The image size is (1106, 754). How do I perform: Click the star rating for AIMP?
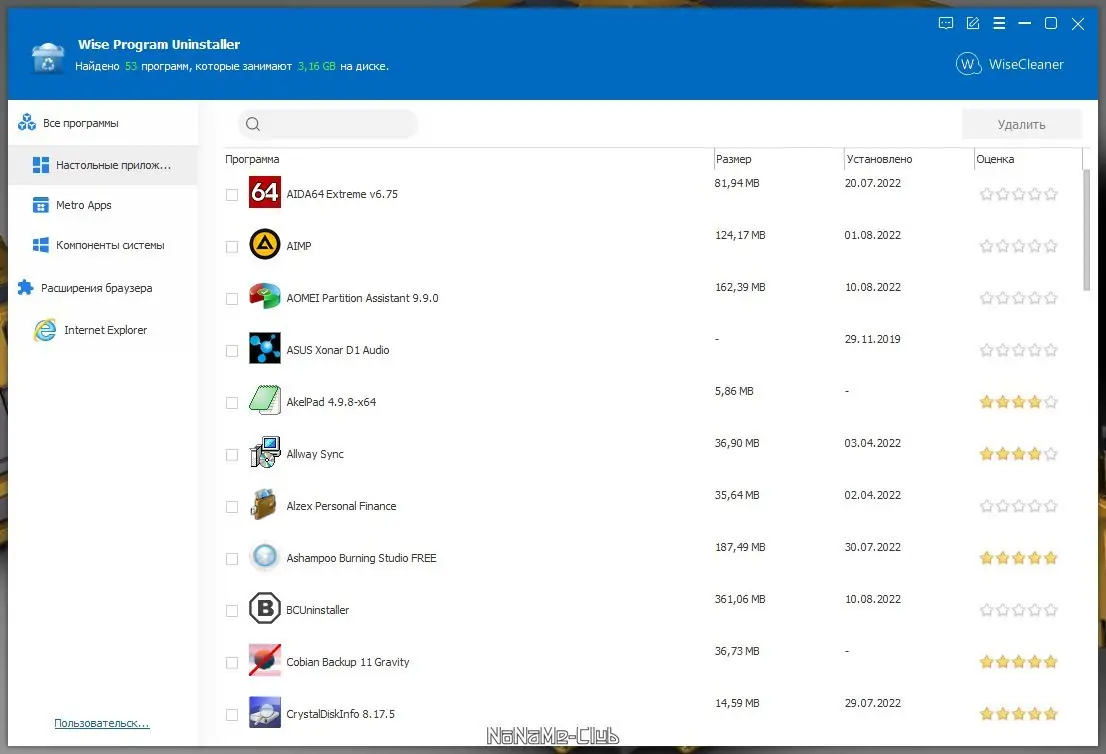pos(1019,246)
